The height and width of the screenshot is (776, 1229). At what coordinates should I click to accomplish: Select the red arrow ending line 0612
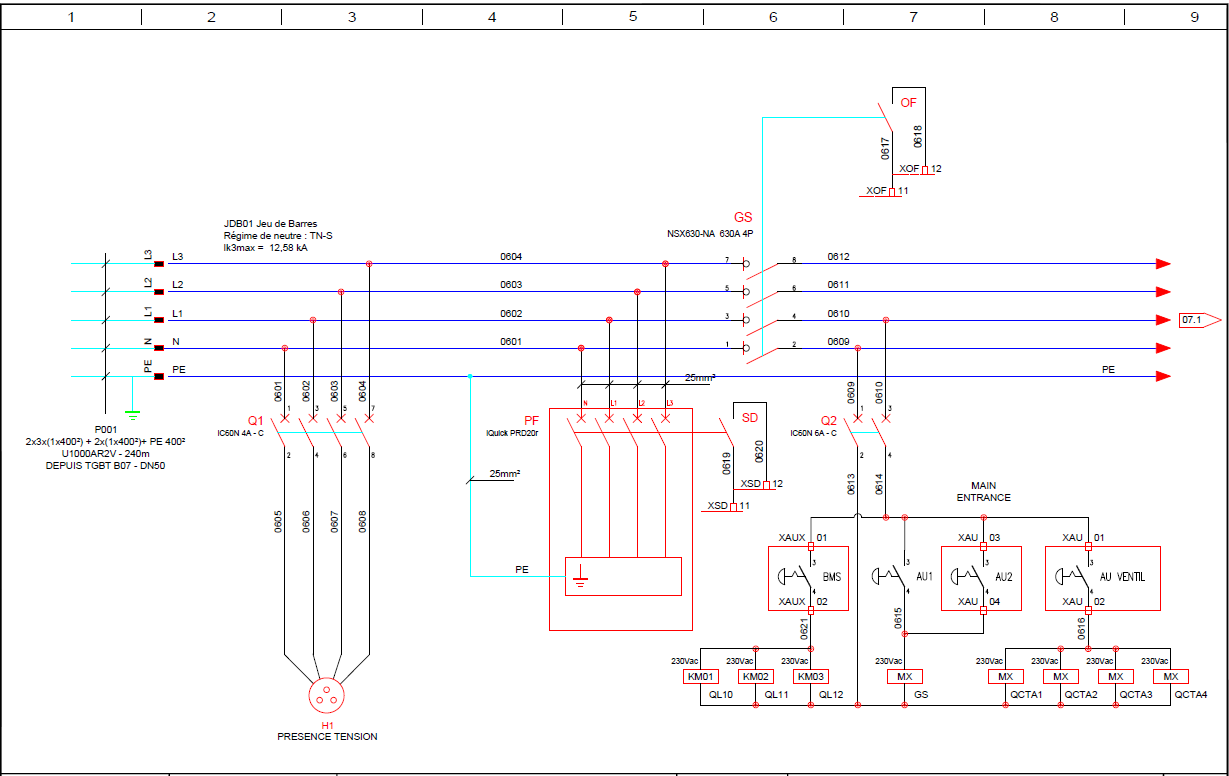click(1163, 264)
